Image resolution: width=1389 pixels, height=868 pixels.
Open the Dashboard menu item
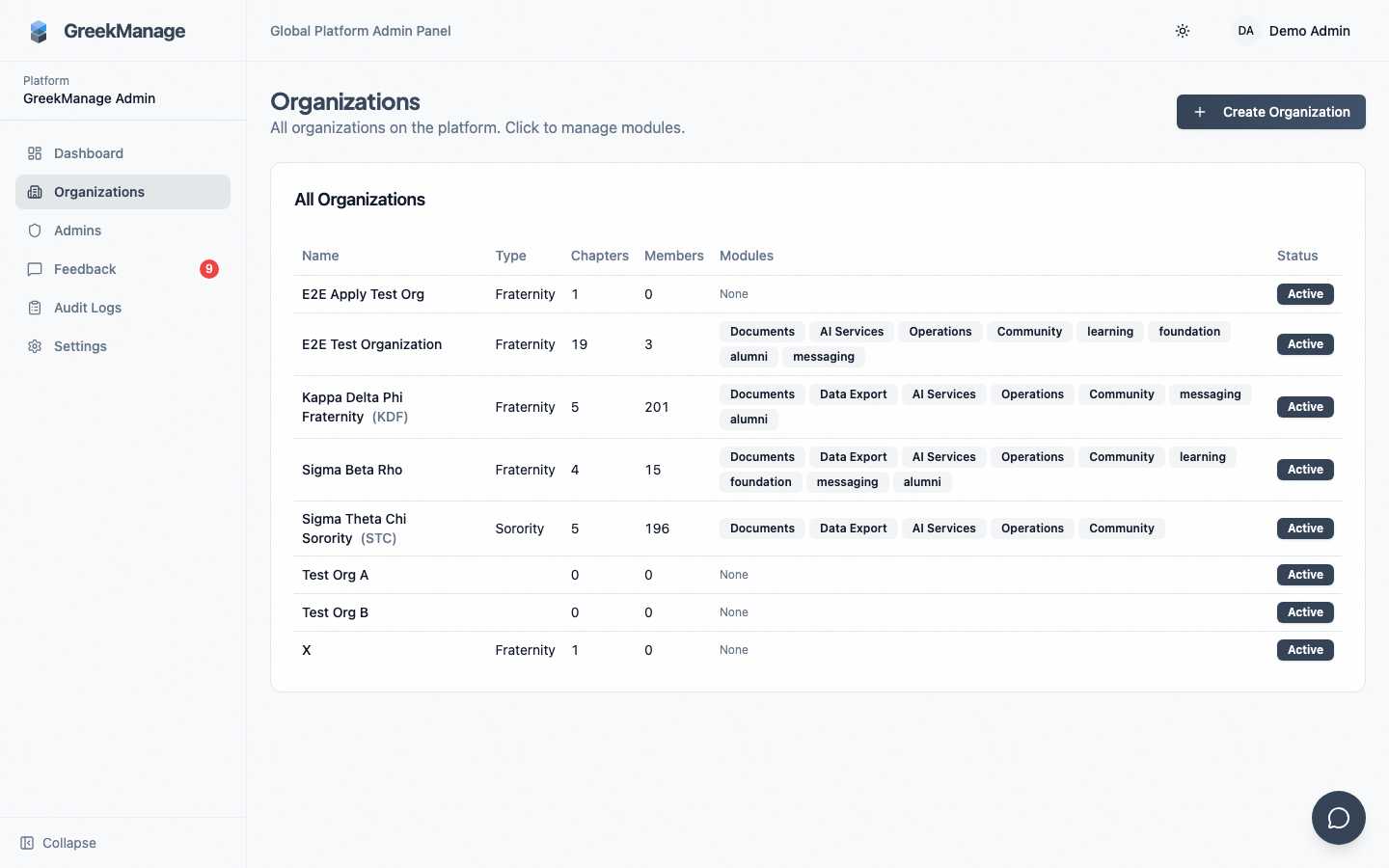tap(123, 153)
